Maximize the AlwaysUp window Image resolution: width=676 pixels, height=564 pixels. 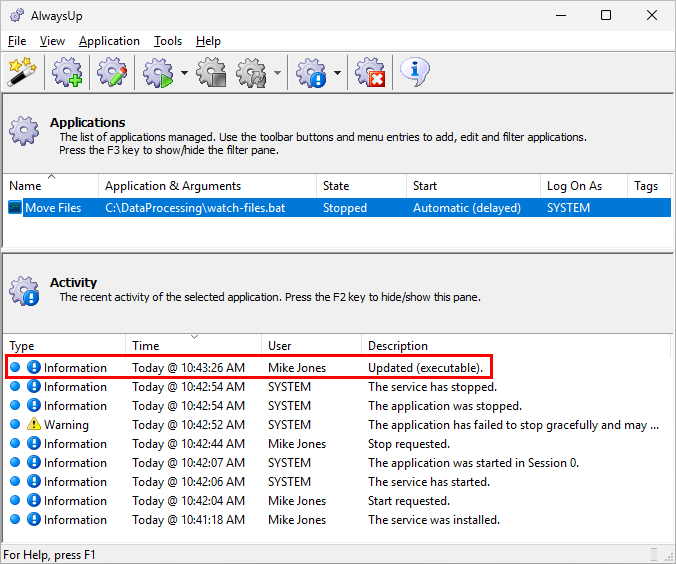click(606, 16)
